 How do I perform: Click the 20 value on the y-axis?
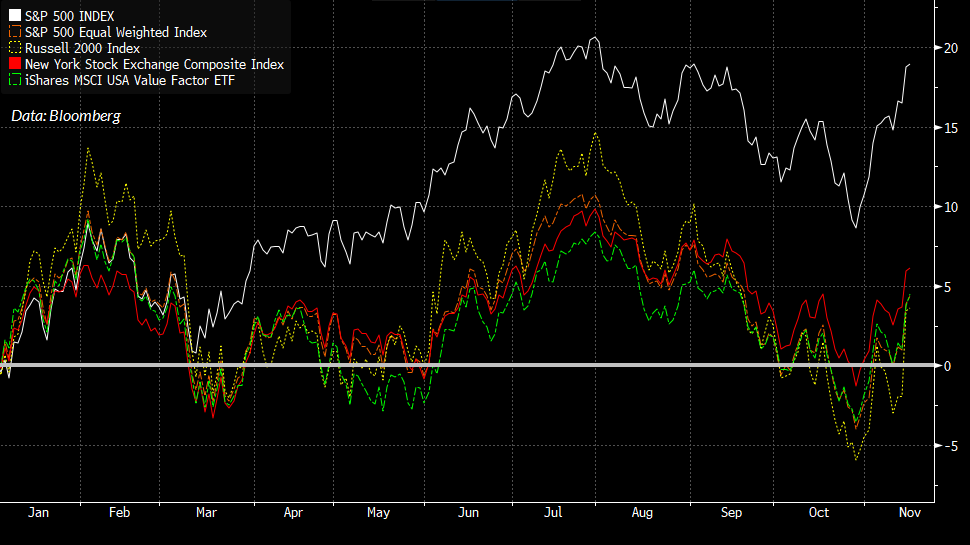(948, 48)
